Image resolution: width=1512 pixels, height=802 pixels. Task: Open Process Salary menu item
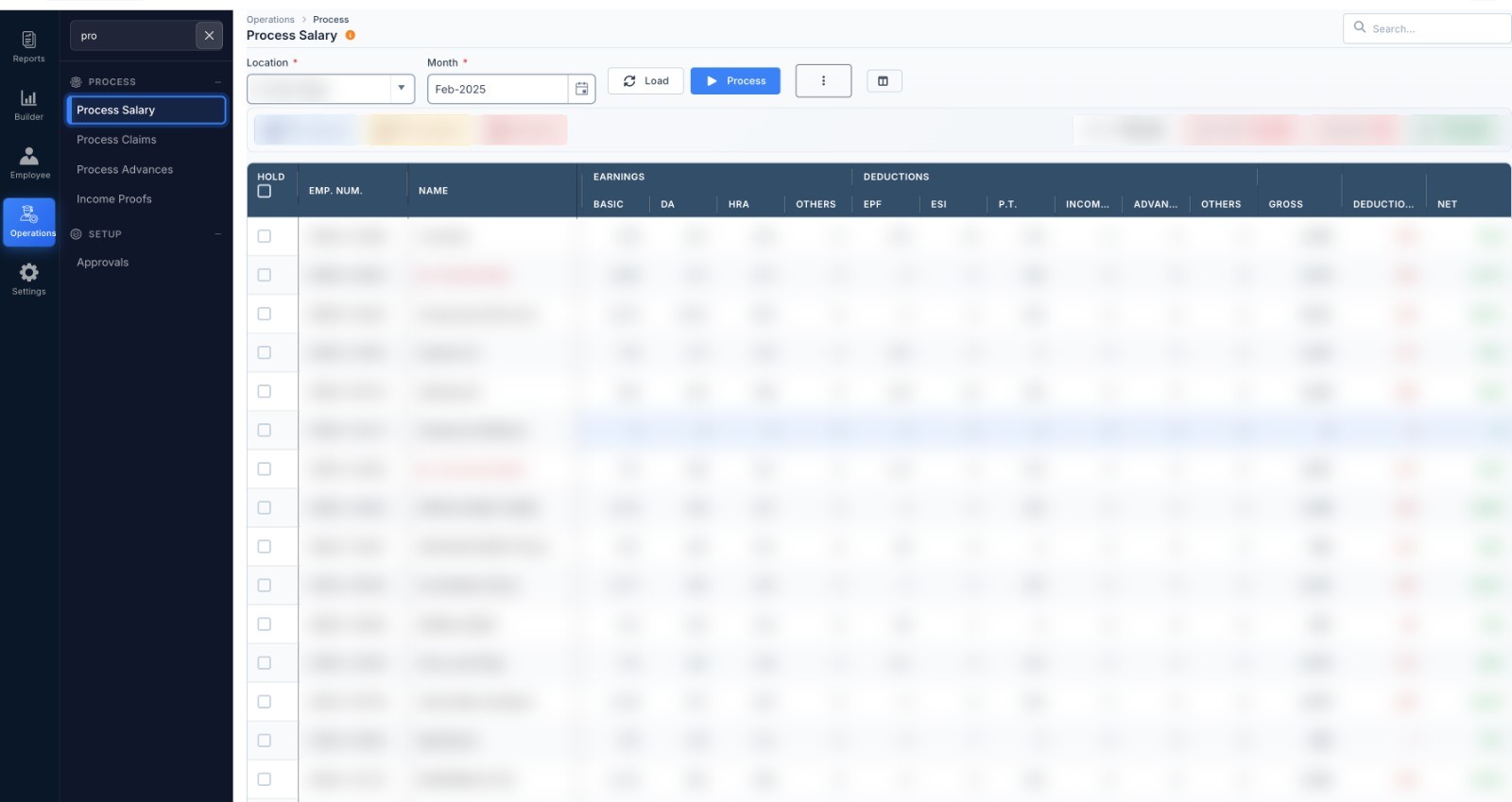[146, 111]
